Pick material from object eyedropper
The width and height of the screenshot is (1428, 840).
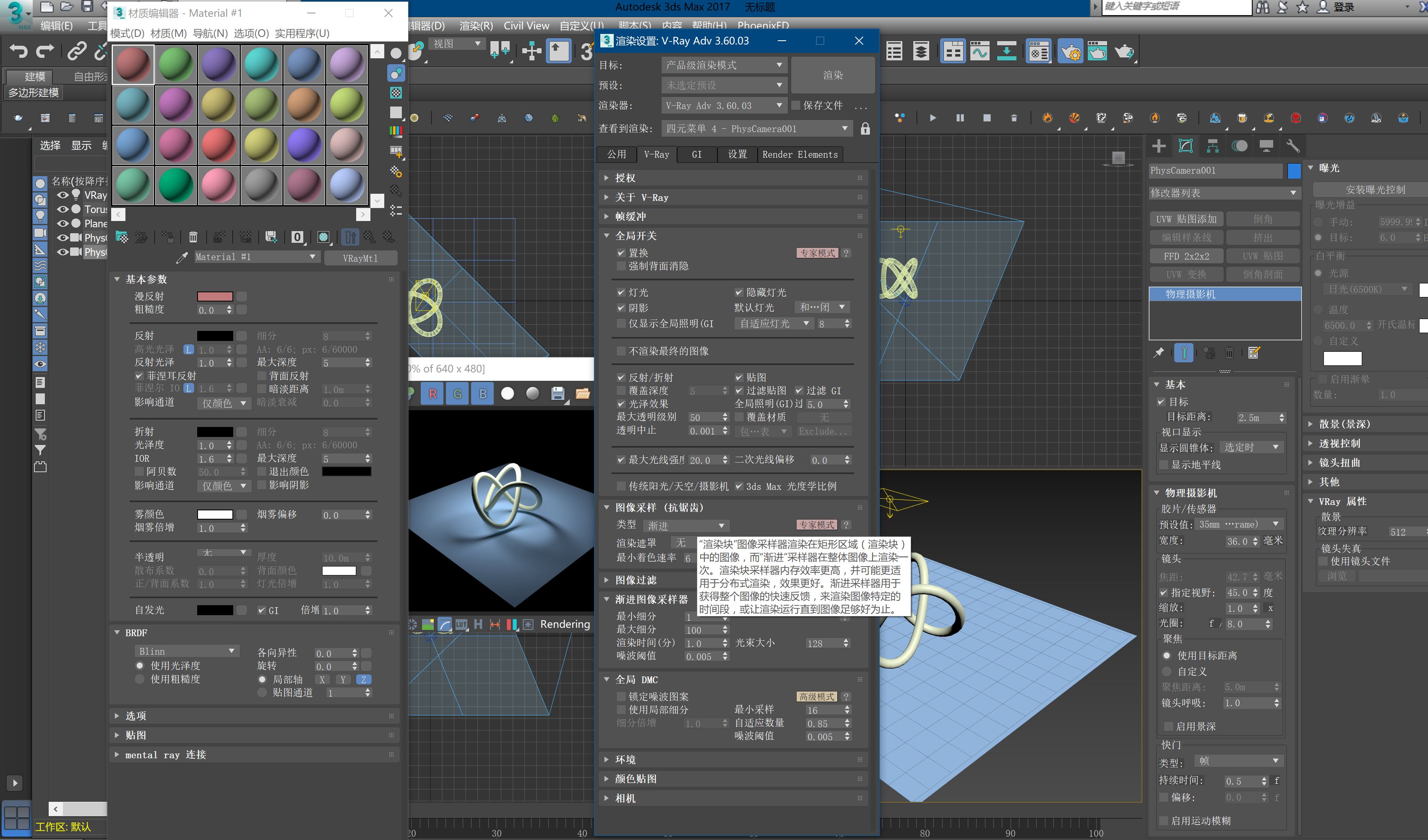click(x=182, y=258)
